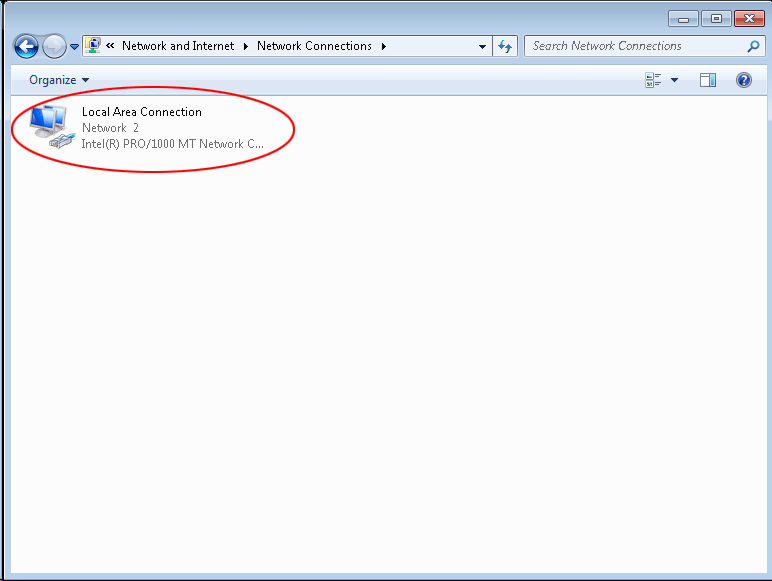Show hidden breadcrumb levels via double chevron
Screen dimensions: 772x581
(110, 46)
